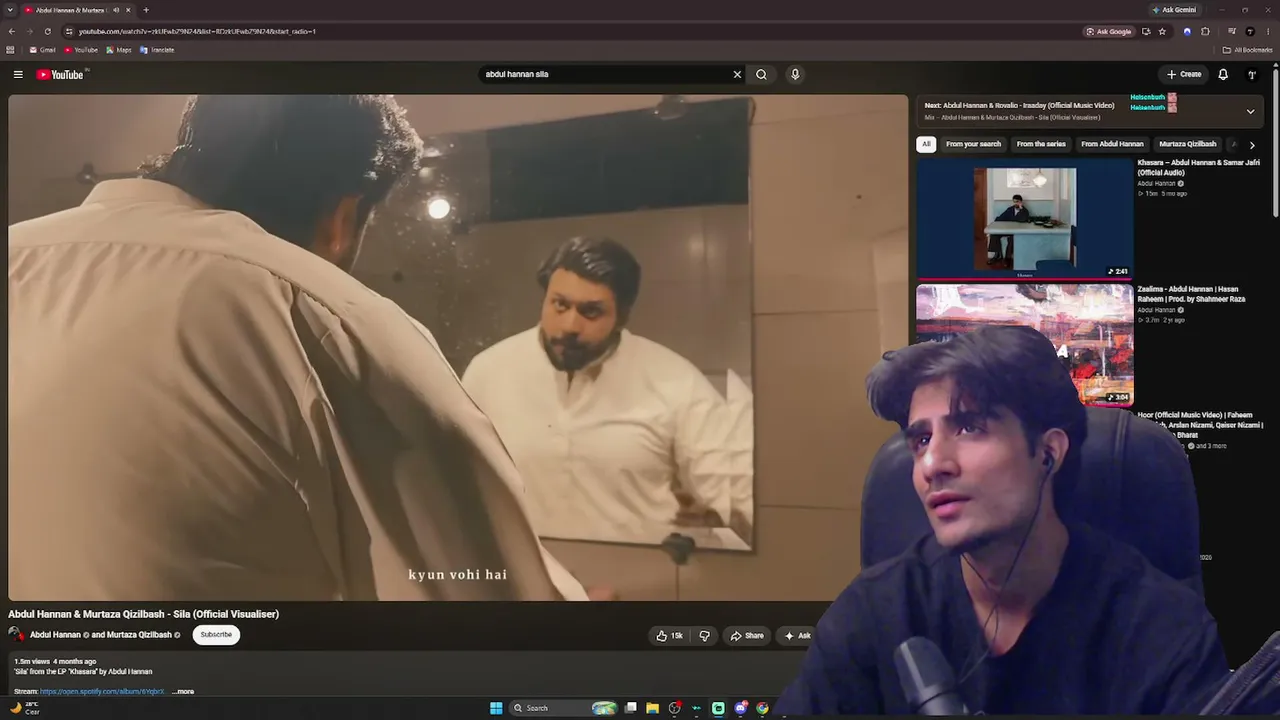1280x720 pixels.
Task: Click the browser address bar URL
Action: tap(198, 31)
